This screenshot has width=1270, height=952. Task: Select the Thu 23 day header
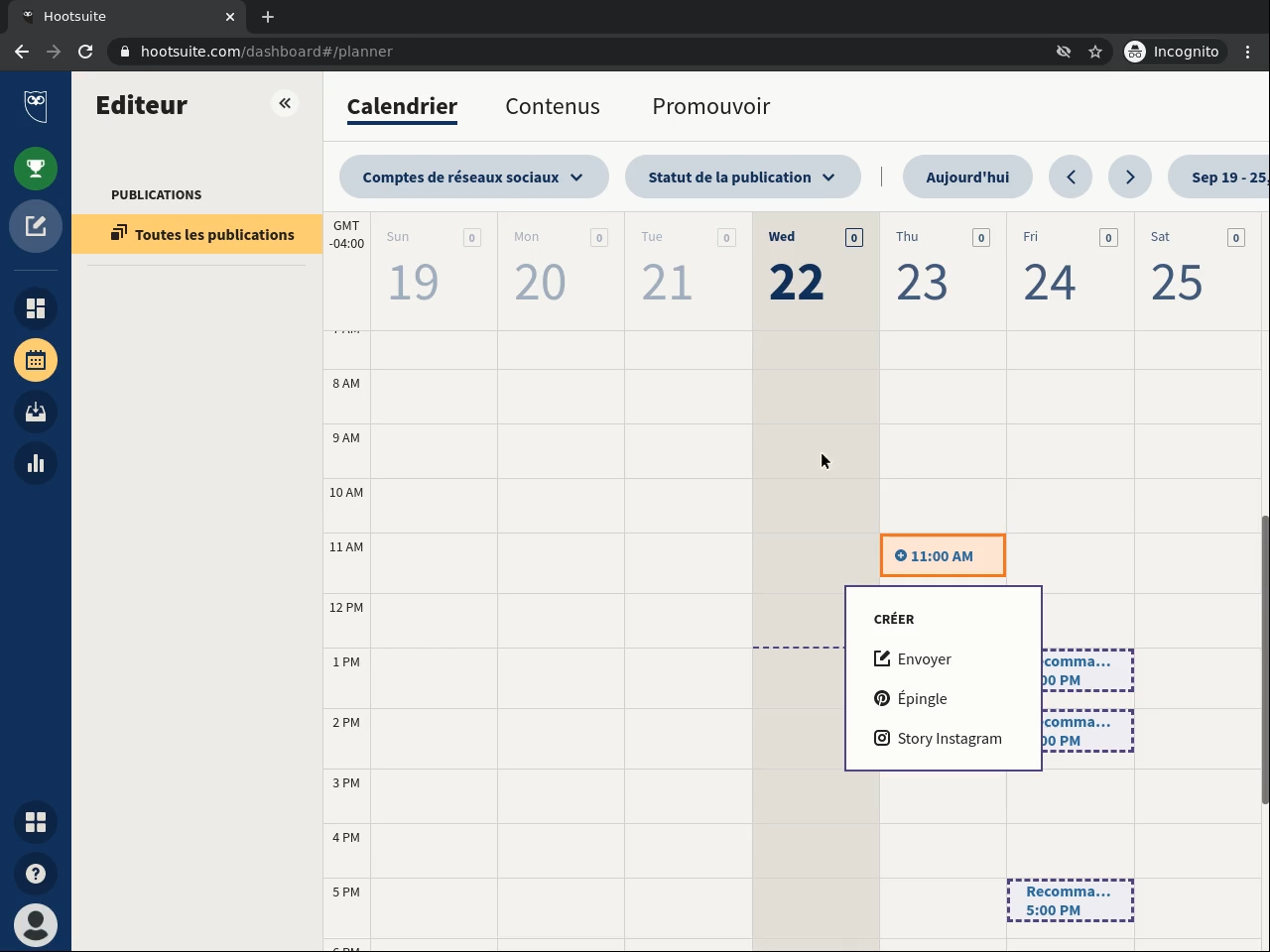[x=943, y=271]
